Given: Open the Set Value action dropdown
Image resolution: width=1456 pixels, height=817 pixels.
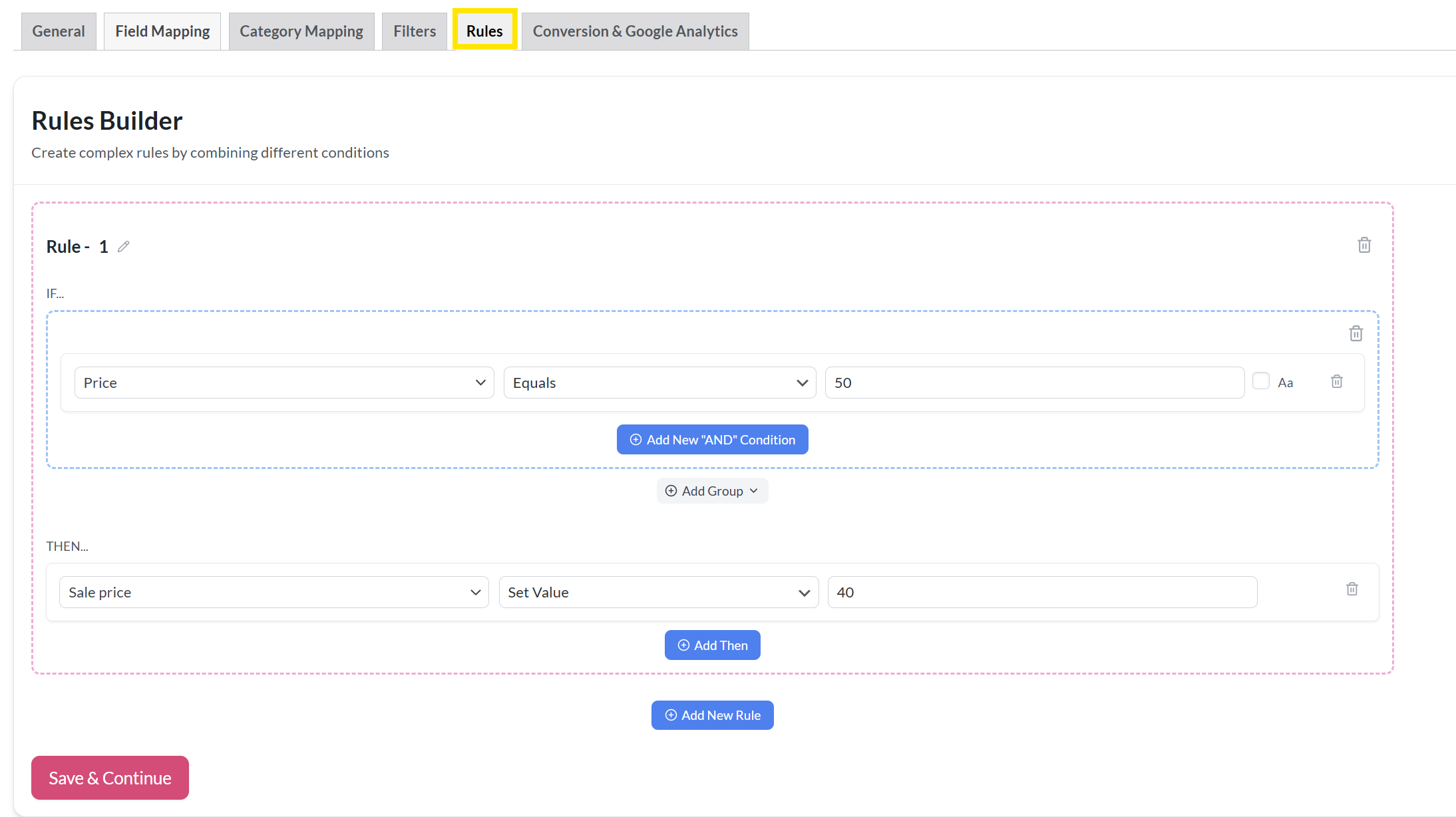Looking at the screenshot, I should pyautogui.click(x=658, y=592).
